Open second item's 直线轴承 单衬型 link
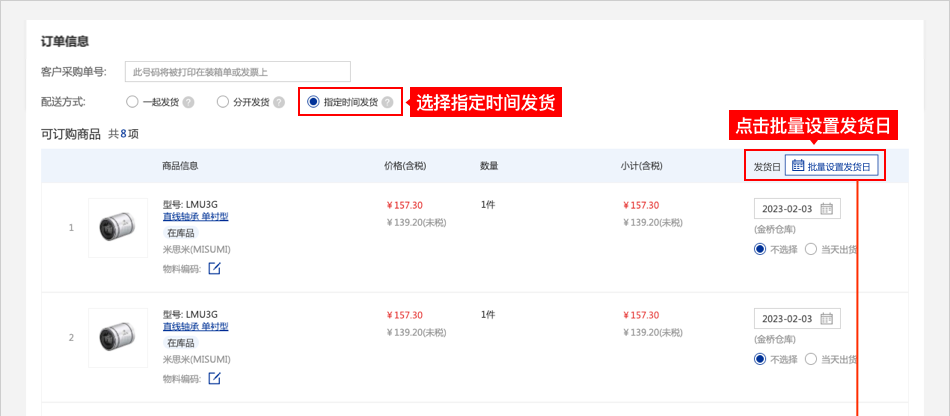Image resolution: width=950 pixels, height=416 pixels. tap(195, 326)
